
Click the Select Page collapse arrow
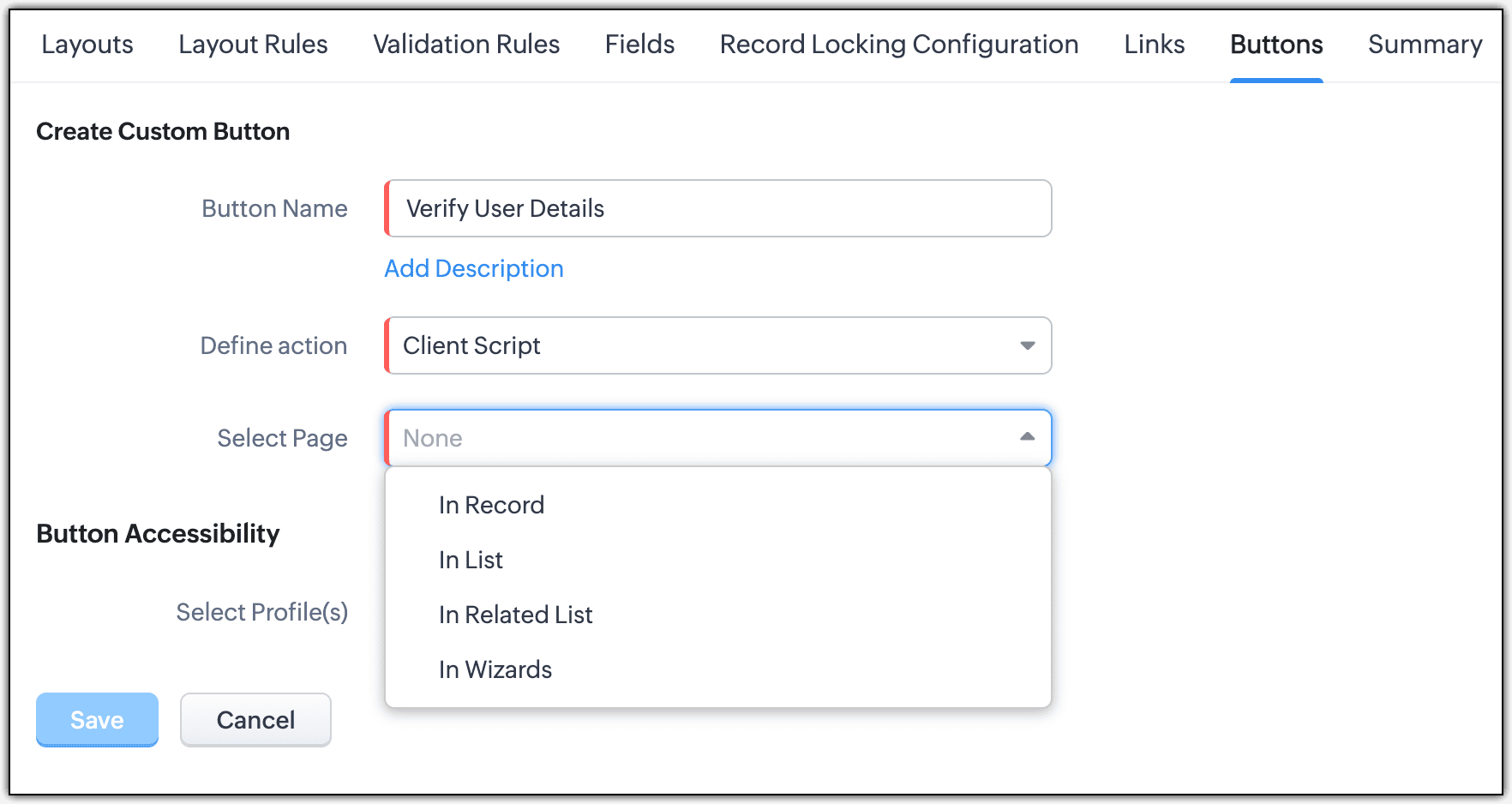coord(1027,437)
